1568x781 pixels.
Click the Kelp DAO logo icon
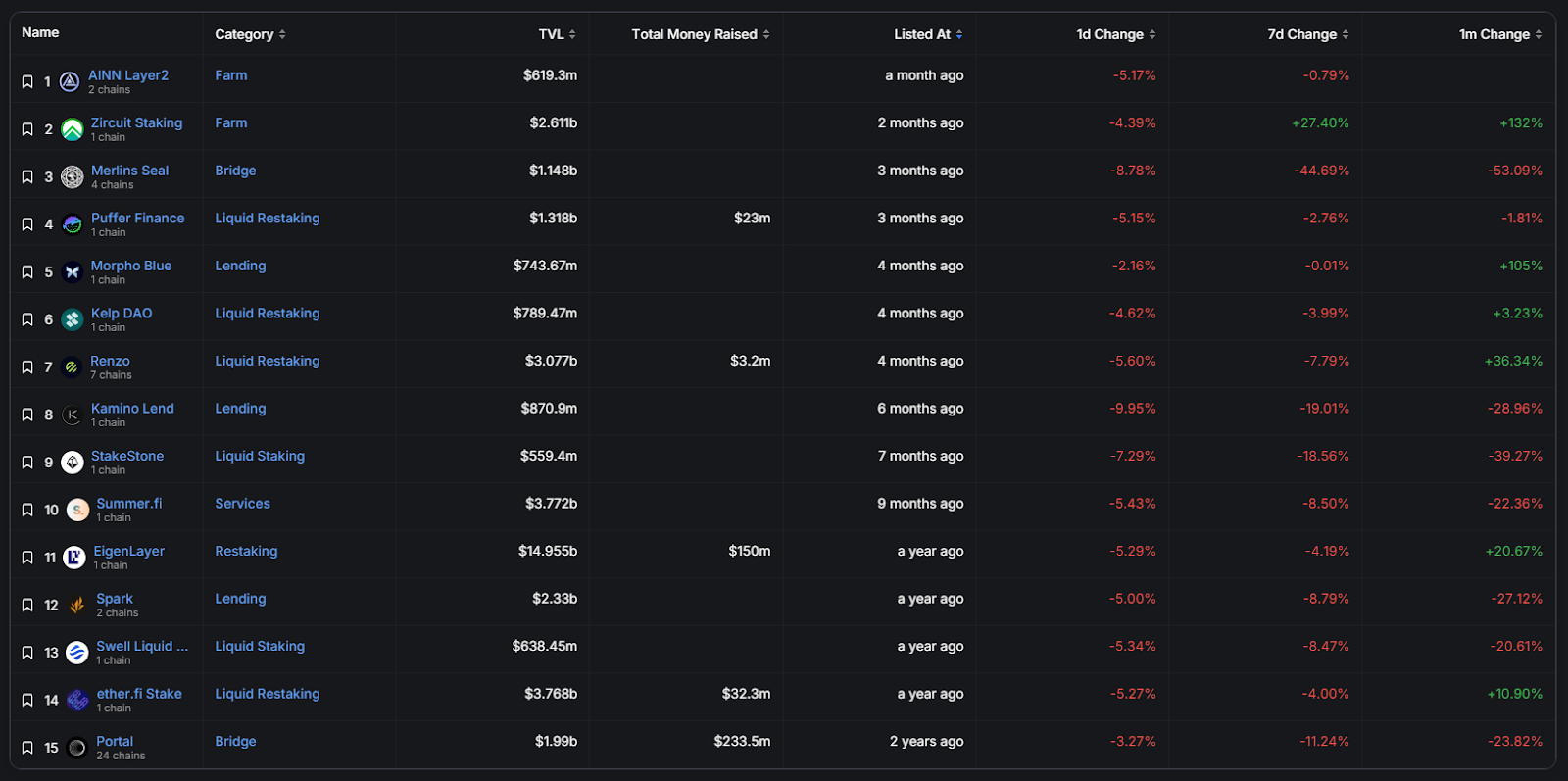tap(73, 319)
